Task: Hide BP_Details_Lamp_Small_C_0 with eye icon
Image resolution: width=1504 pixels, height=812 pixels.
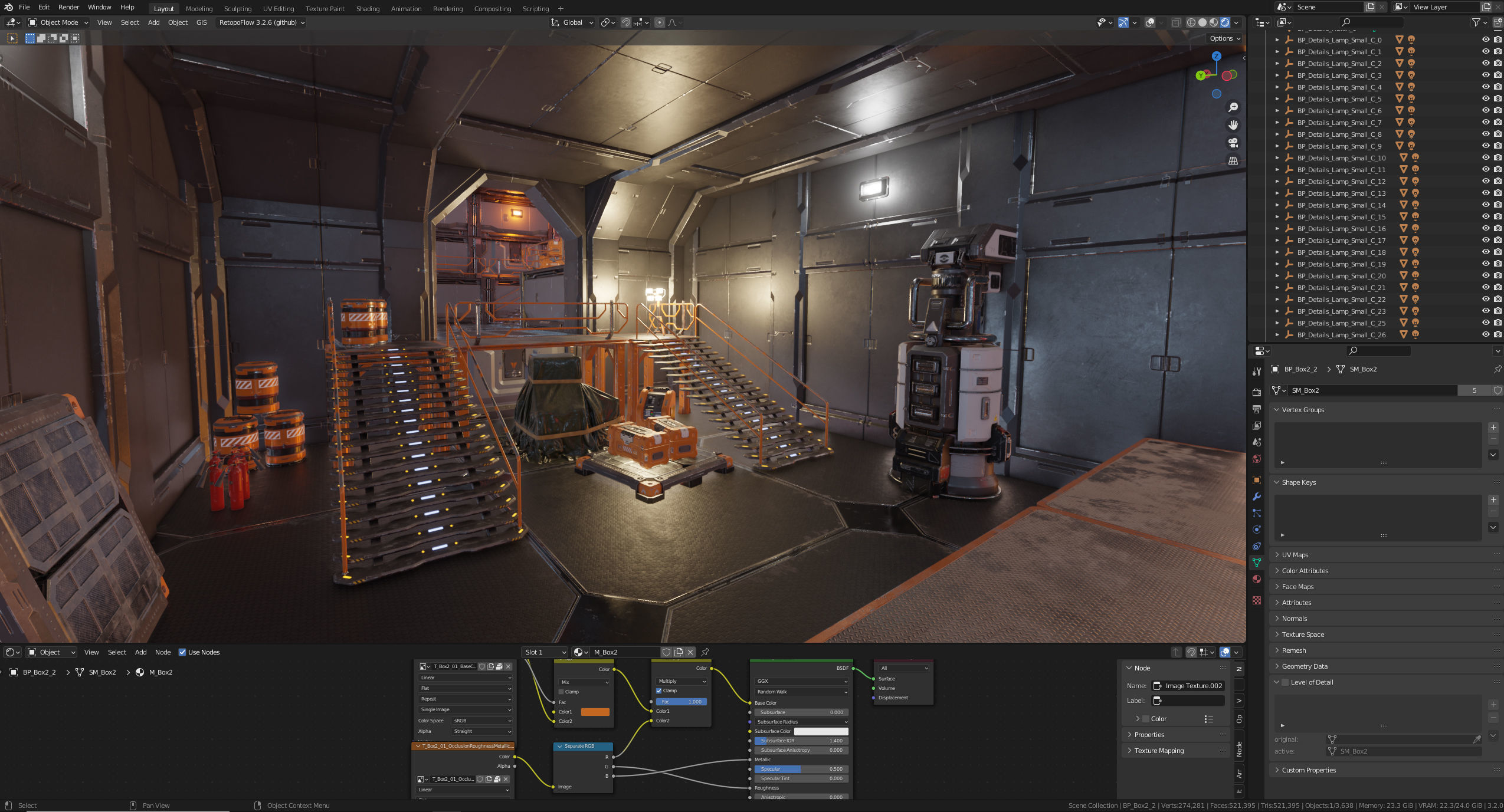Action: (x=1486, y=40)
